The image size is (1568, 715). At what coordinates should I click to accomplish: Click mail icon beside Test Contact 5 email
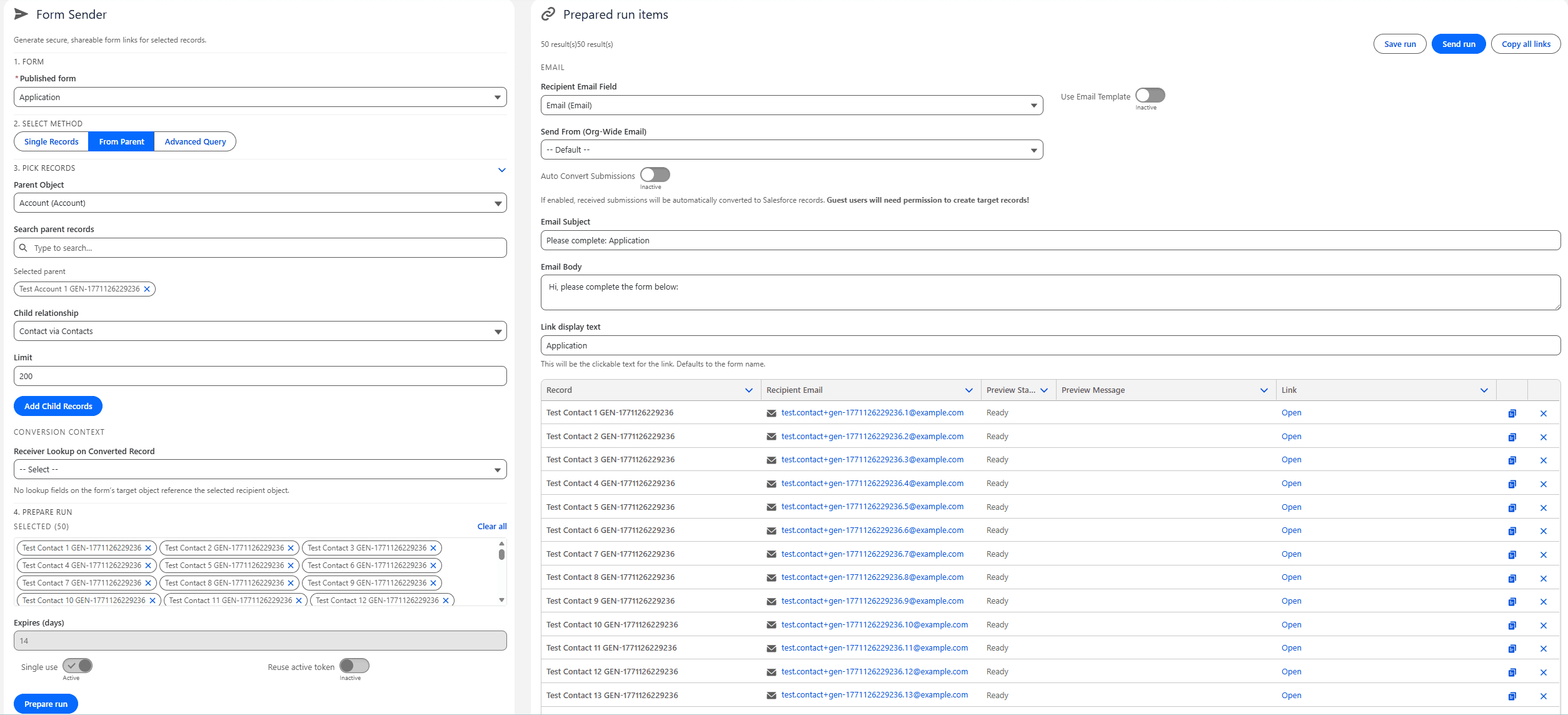pos(771,507)
